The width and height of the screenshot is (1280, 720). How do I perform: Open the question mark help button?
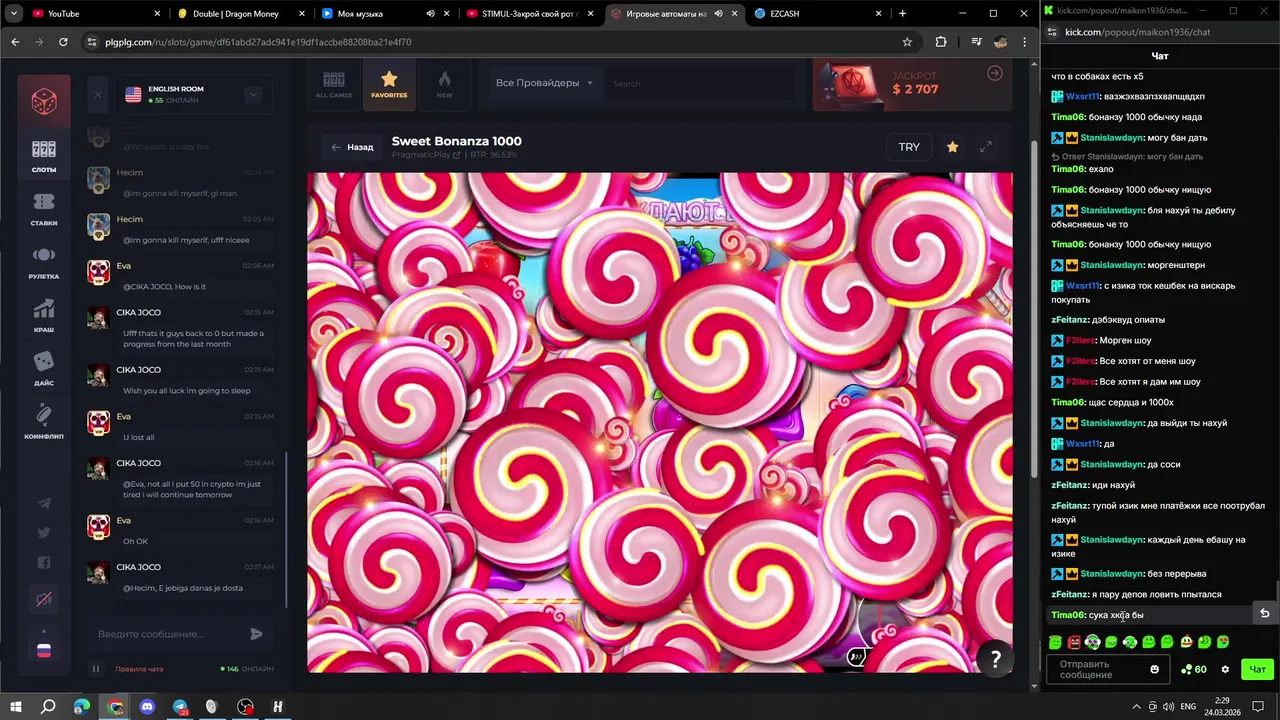[x=995, y=659]
